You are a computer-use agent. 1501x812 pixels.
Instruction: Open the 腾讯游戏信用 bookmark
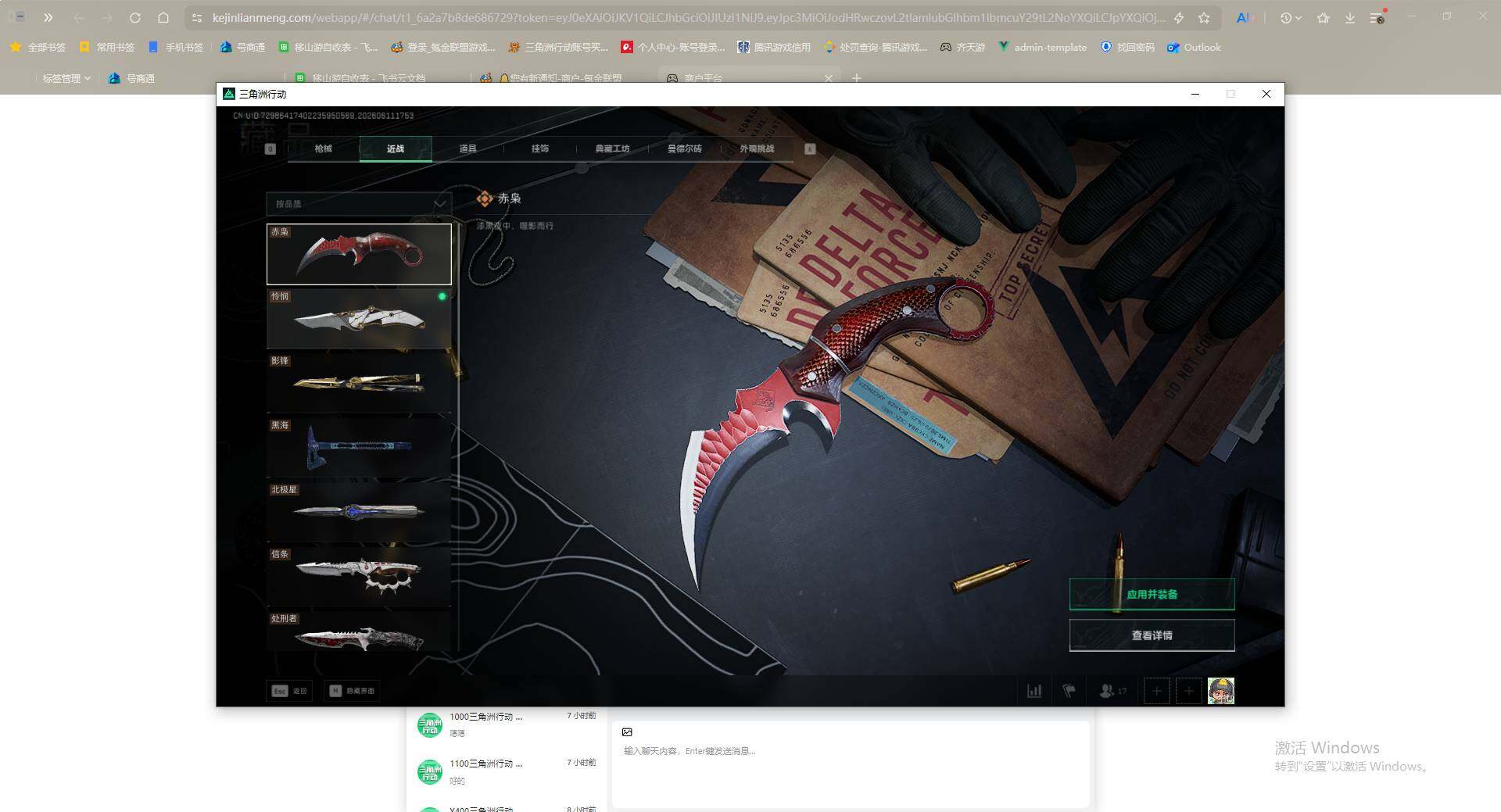click(774, 47)
